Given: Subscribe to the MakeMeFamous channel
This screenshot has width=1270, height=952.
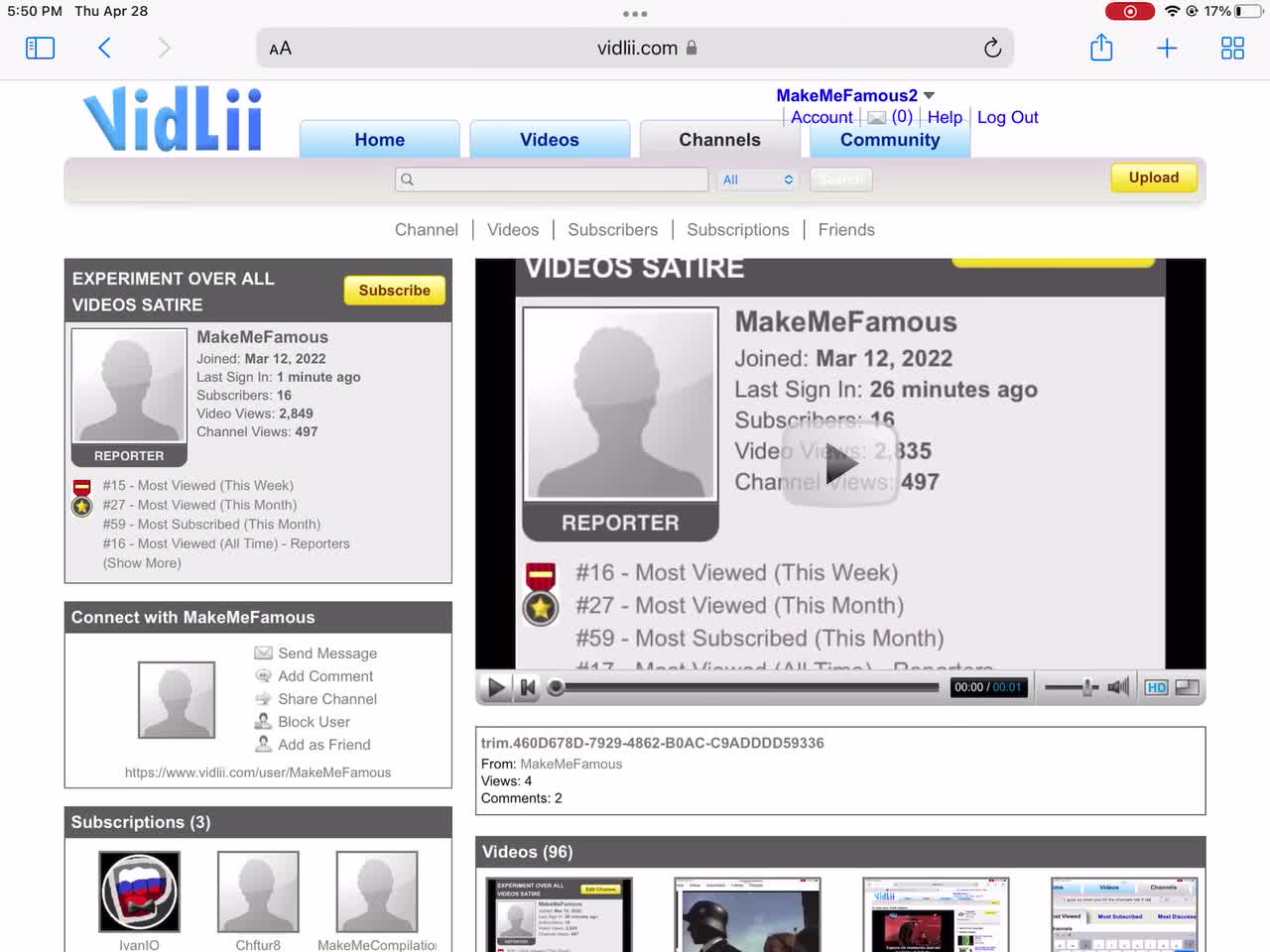Looking at the screenshot, I should point(395,290).
